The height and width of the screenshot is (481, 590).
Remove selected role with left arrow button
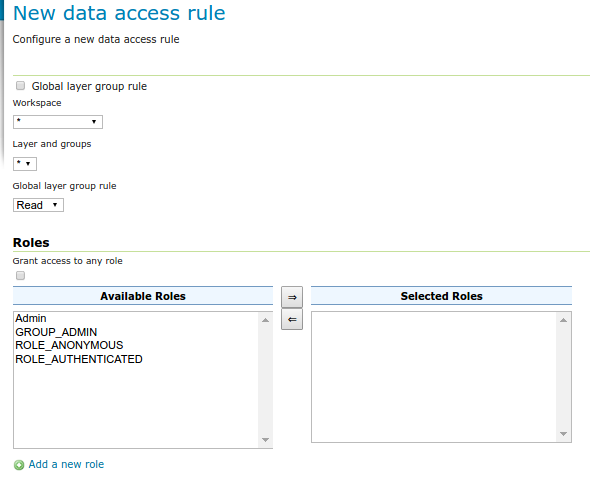click(292, 319)
